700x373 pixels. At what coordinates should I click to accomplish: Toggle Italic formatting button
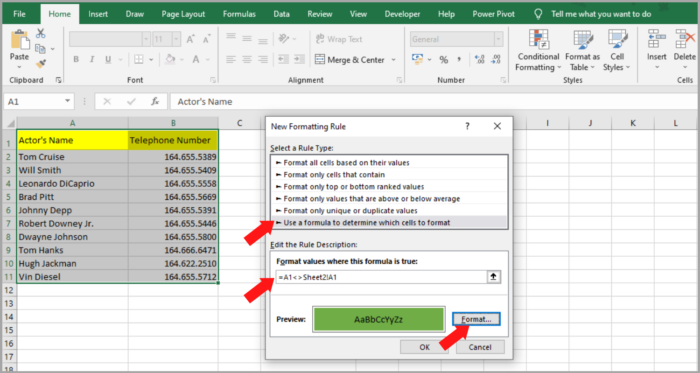click(x=92, y=59)
